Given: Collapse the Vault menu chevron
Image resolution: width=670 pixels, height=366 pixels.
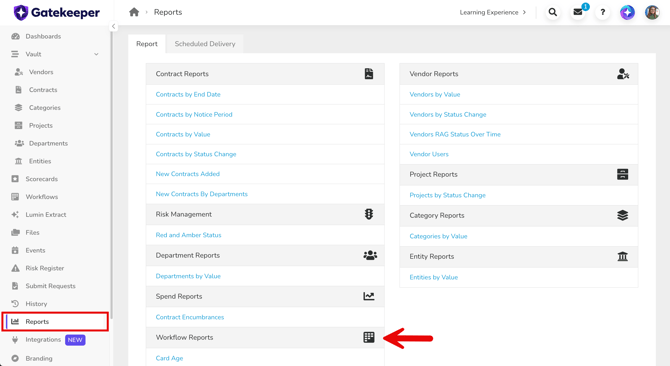Looking at the screenshot, I should (96, 54).
